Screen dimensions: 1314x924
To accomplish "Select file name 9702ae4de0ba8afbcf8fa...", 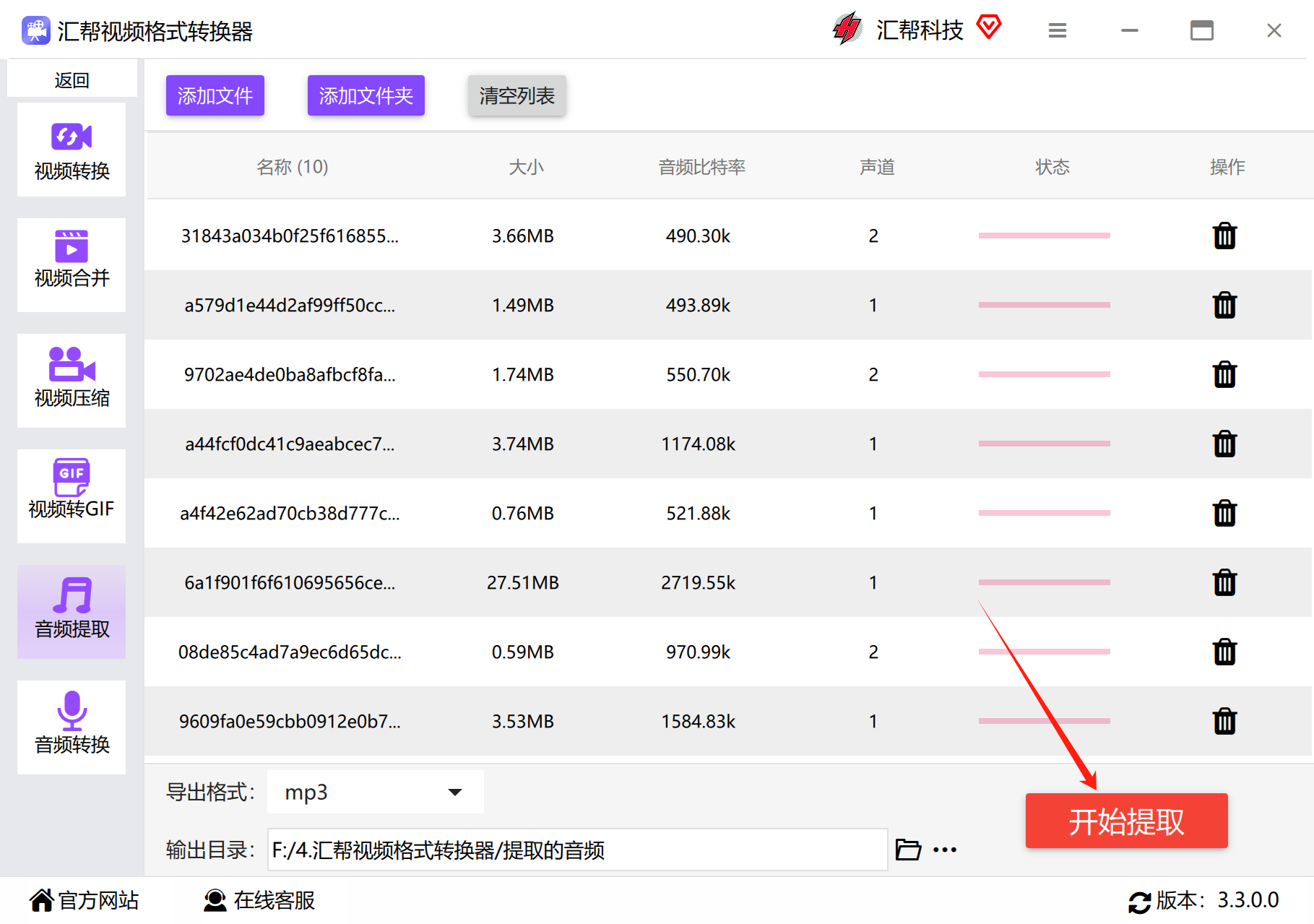I will 290,374.
